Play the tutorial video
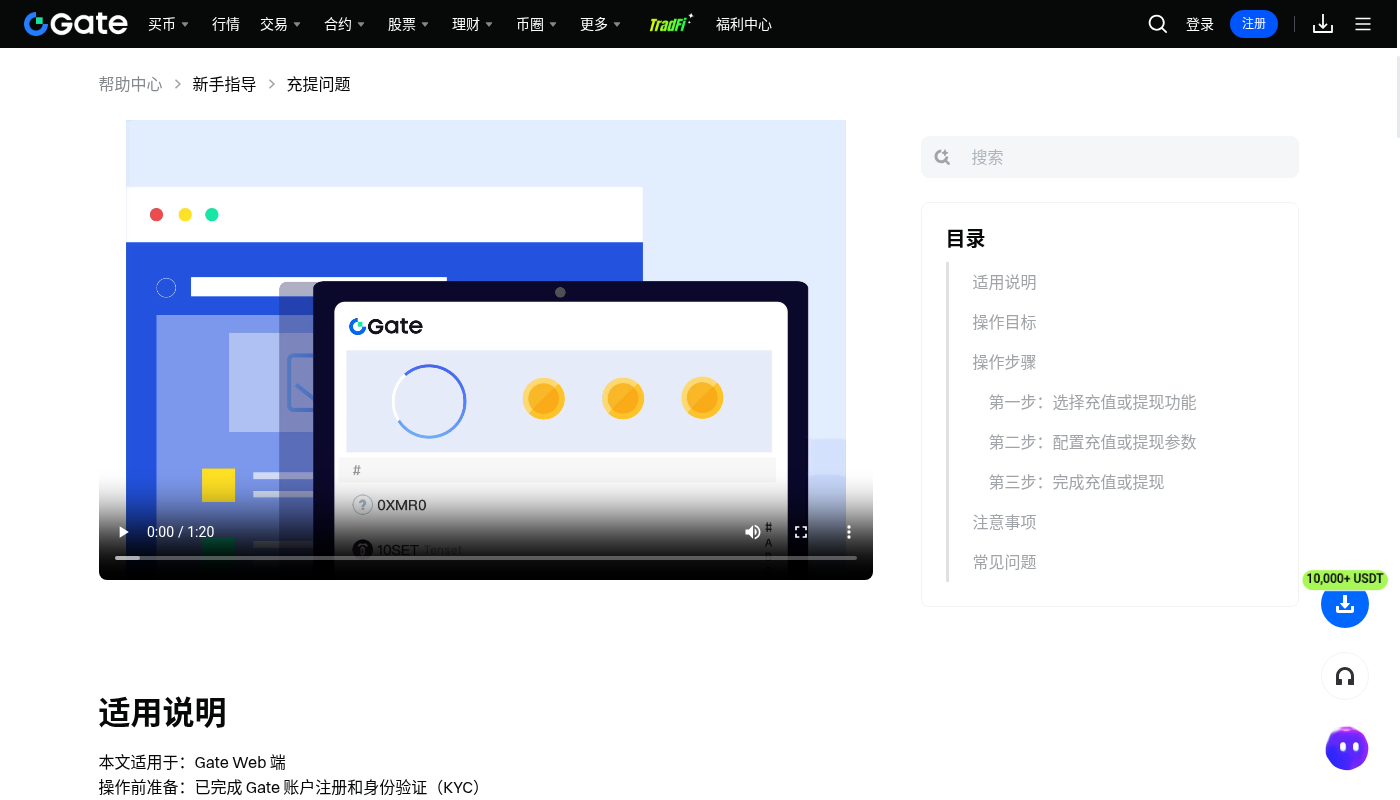This screenshot has height=800, width=1400. tap(124, 532)
